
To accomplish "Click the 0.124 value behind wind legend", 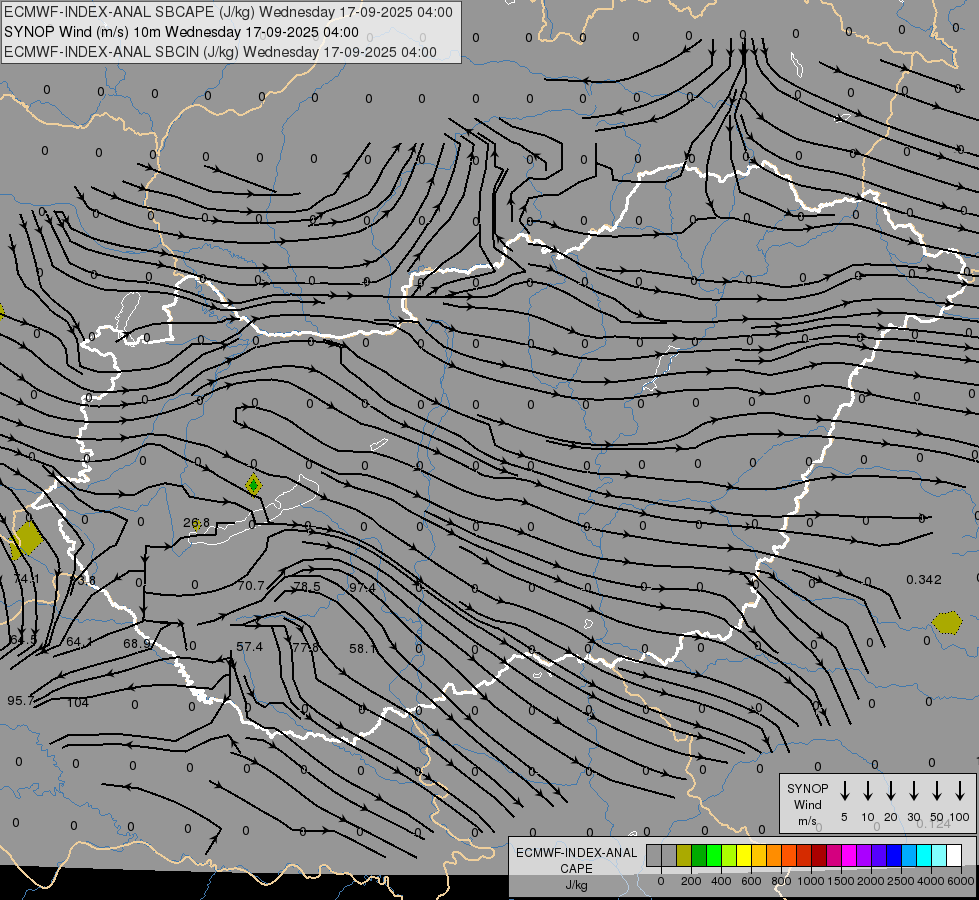I will click(933, 824).
